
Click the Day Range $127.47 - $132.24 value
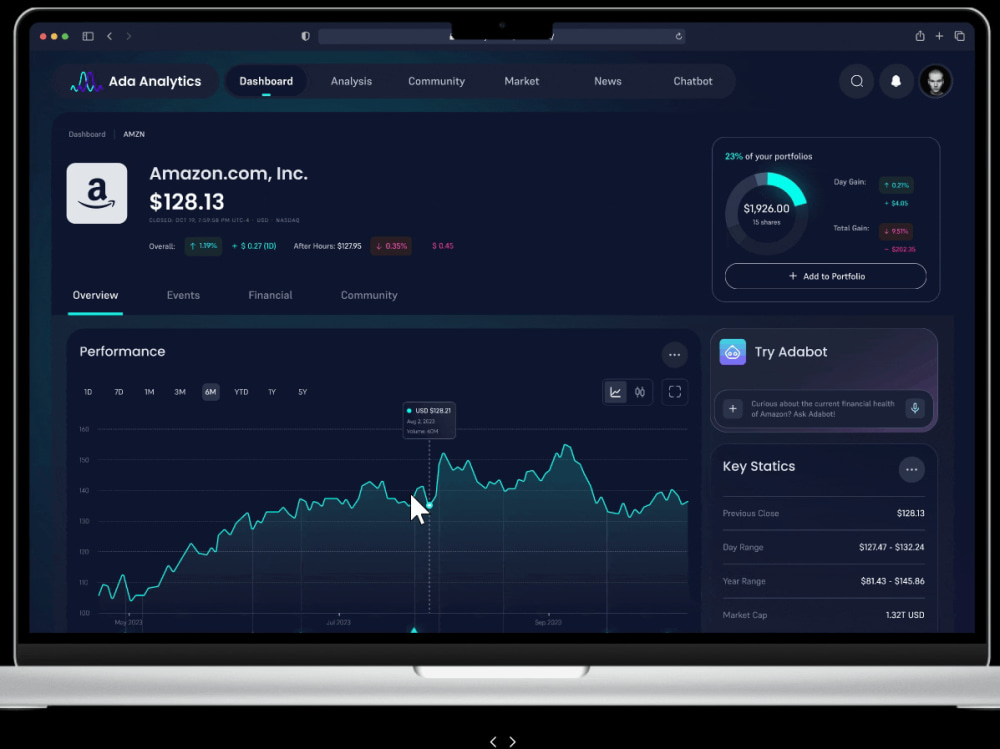[x=891, y=547]
